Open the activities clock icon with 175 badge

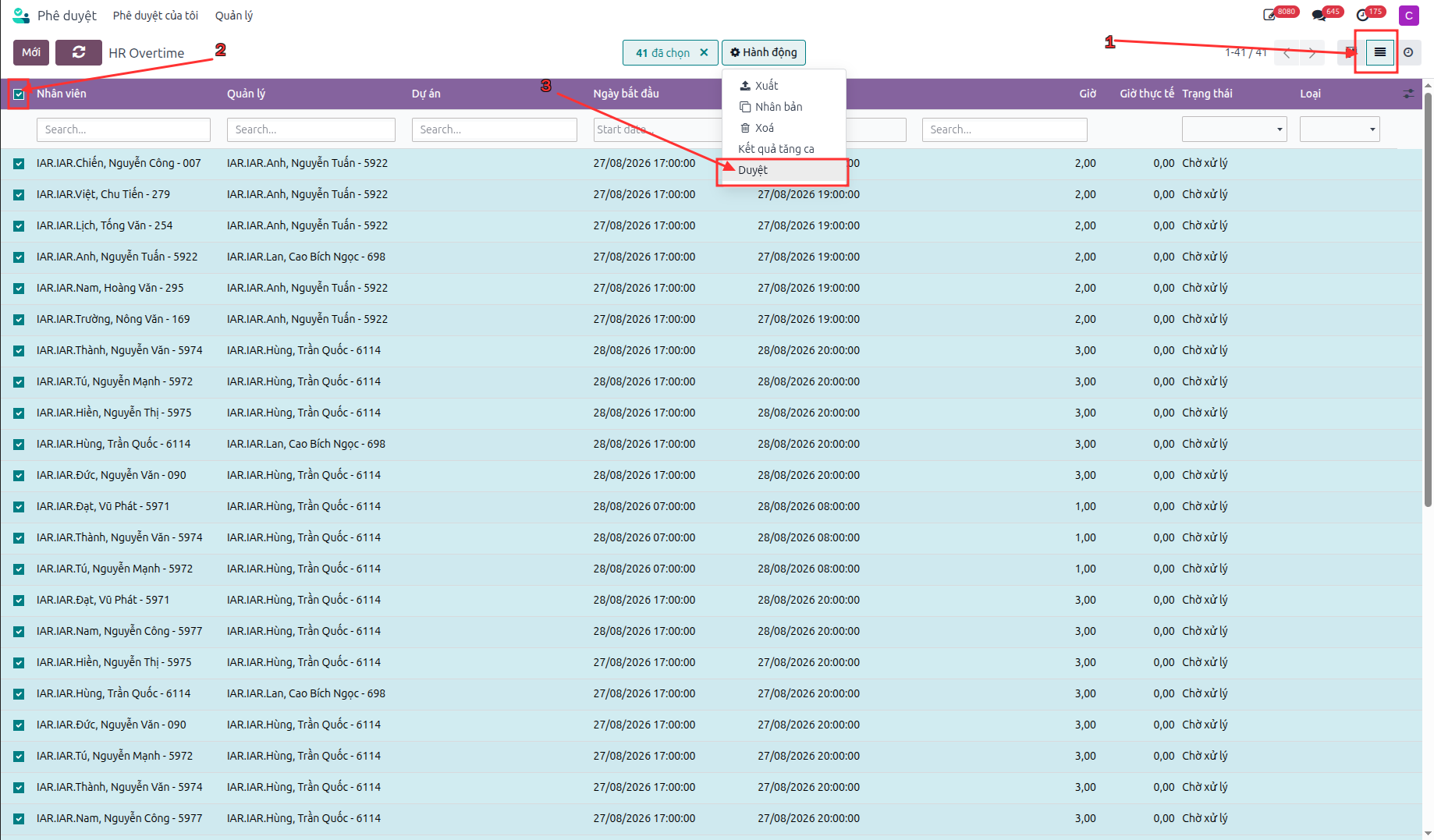pyautogui.click(x=1362, y=15)
